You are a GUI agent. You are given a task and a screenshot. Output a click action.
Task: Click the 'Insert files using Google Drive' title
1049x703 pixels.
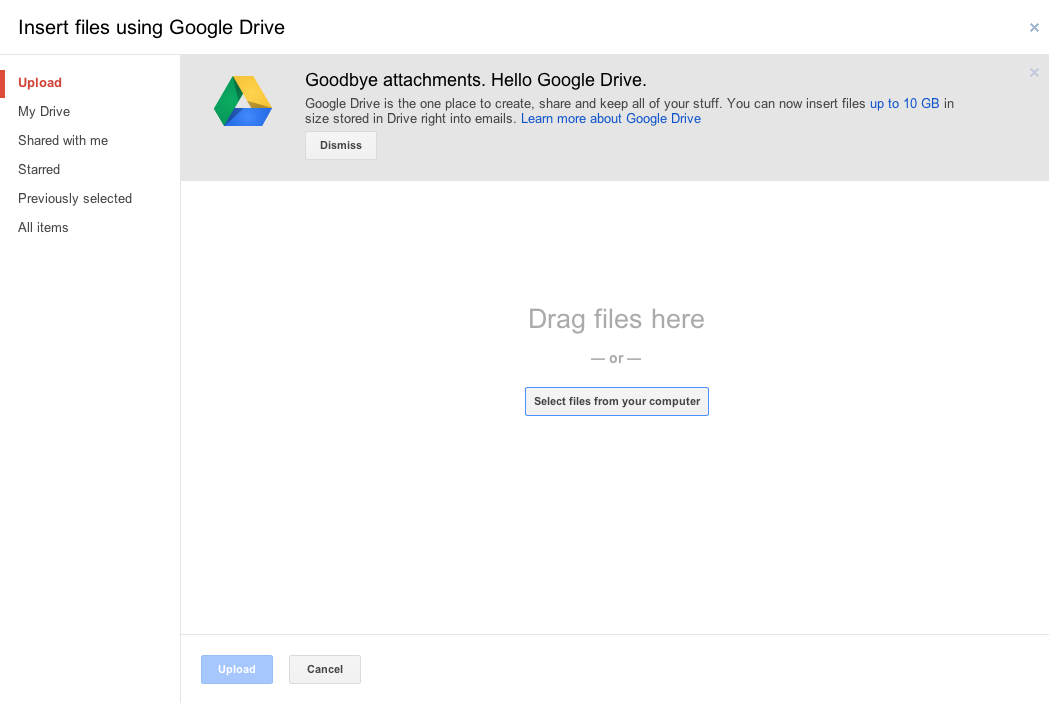coord(151,27)
